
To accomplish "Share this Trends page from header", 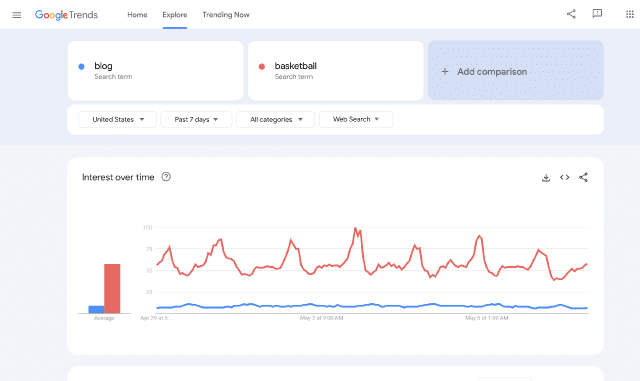I will pyautogui.click(x=571, y=14).
